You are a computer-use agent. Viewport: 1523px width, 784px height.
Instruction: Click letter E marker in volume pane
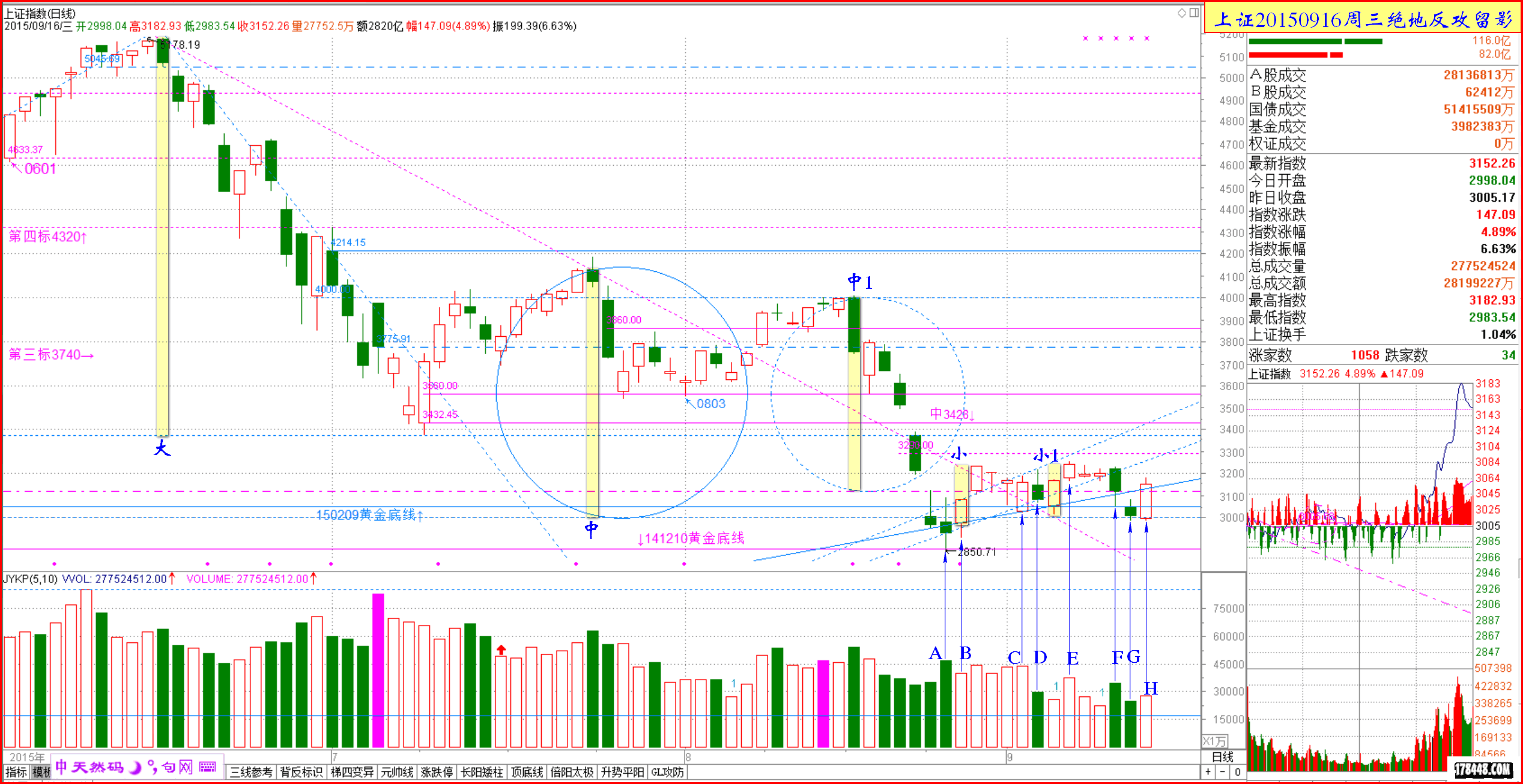1073,658
